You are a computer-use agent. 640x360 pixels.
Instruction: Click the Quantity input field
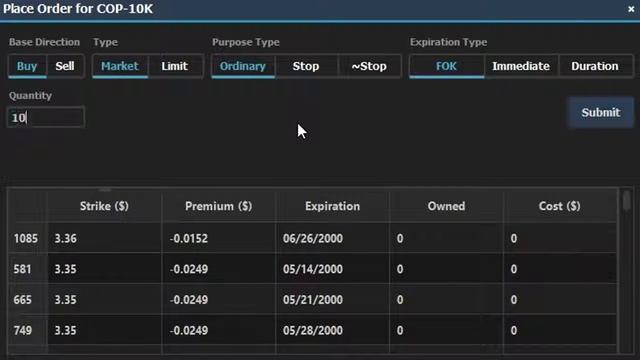coord(46,118)
